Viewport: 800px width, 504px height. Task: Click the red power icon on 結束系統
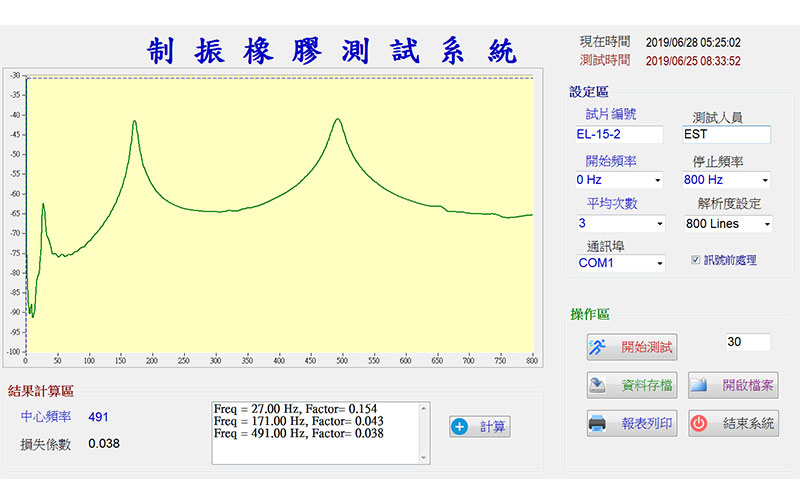tap(699, 423)
